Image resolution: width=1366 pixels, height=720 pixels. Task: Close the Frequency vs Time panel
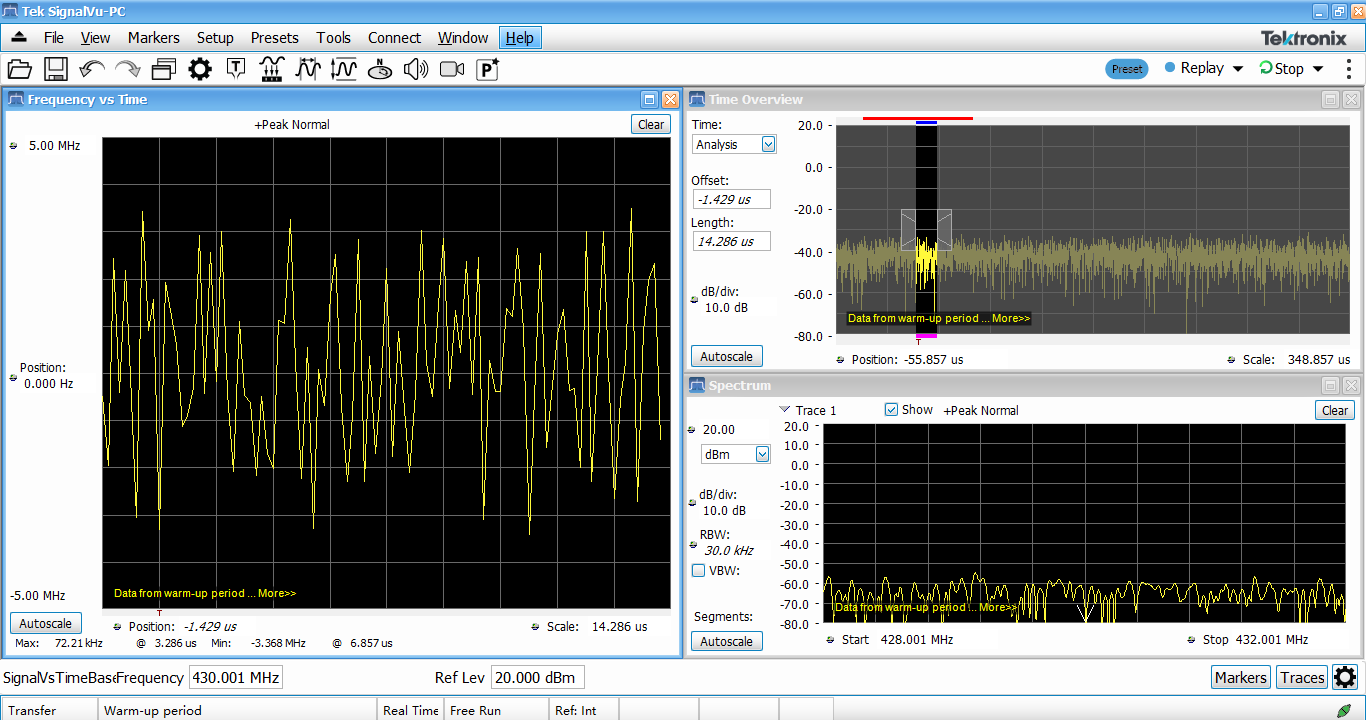(670, 99)
